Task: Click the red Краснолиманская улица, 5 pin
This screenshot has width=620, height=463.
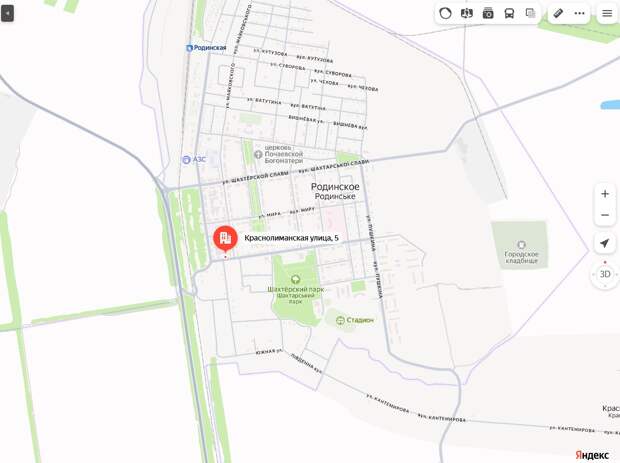Action: click(225, 238)
